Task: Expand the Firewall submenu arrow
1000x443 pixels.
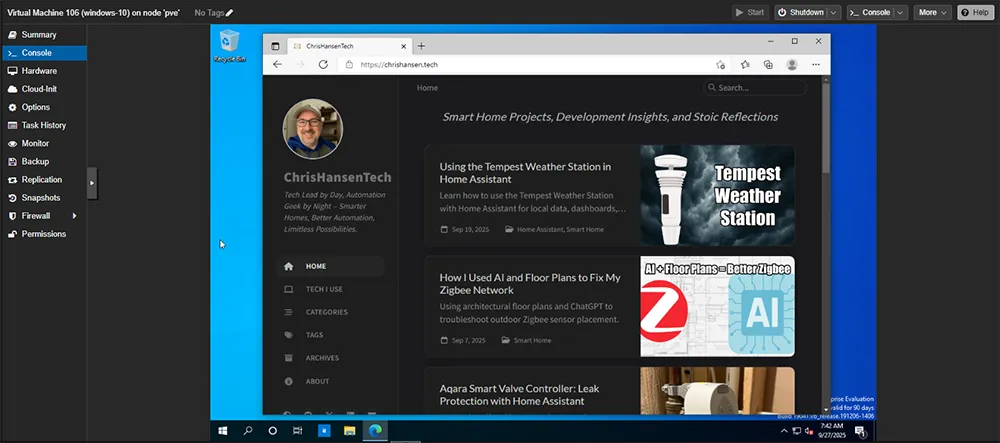Action: tap(73, 216)
